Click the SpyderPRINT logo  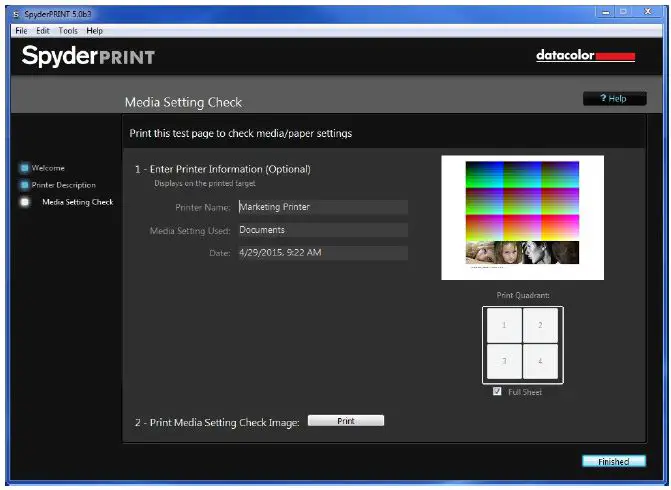pyautogui.click(x=88, y=56)
